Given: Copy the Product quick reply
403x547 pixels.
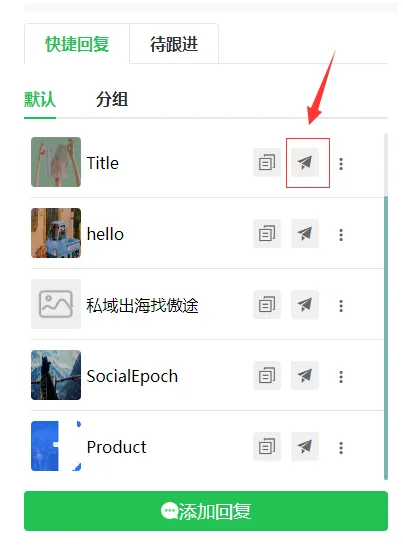Looking at the screenshot, I should 267,446.
